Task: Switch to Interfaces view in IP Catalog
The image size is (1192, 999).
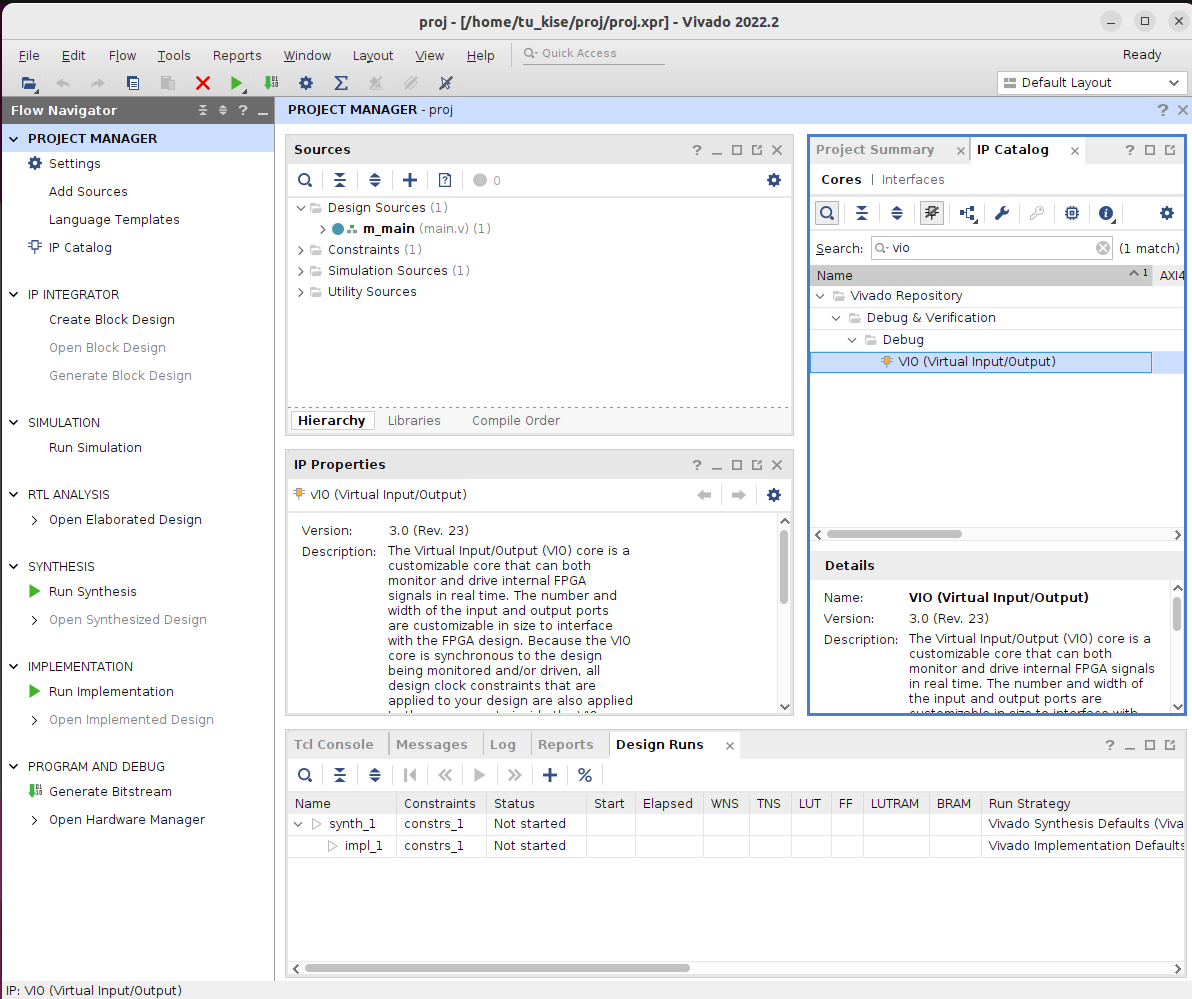Action: coord(912,180)
